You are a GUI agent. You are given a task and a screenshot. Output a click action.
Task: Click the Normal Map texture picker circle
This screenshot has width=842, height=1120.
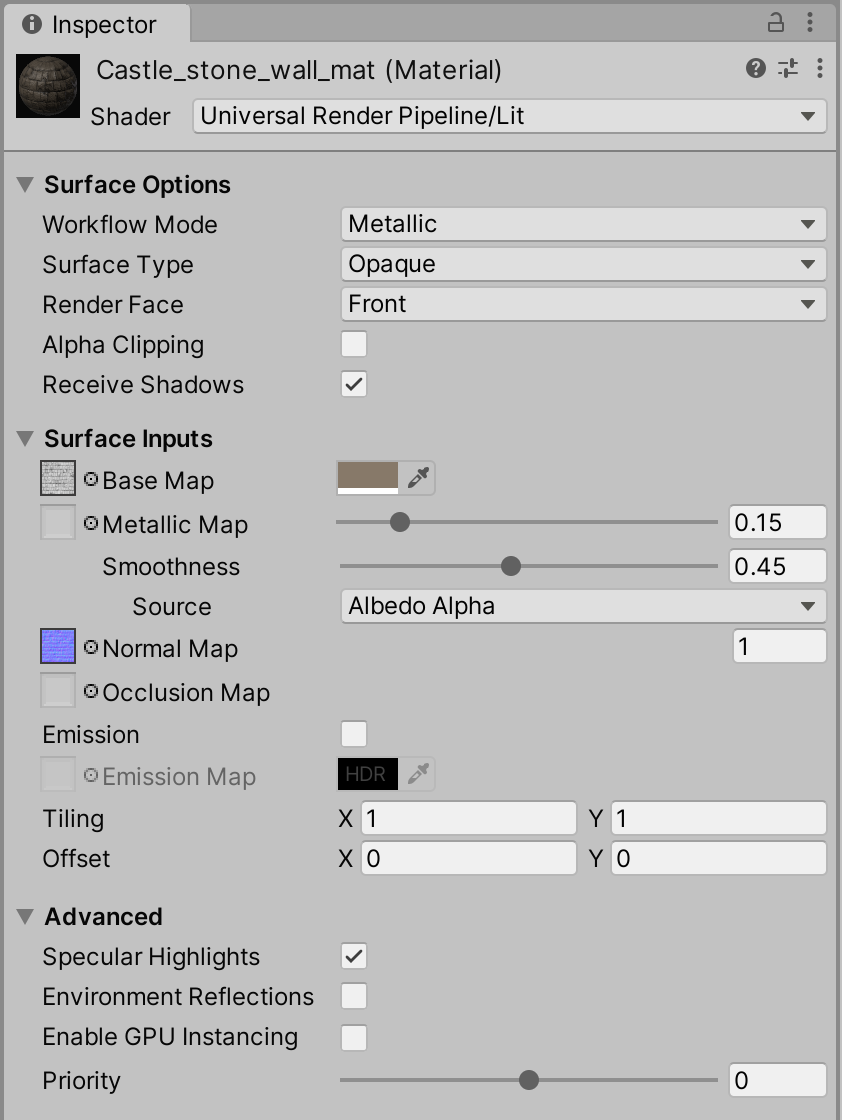pos(91,648)
